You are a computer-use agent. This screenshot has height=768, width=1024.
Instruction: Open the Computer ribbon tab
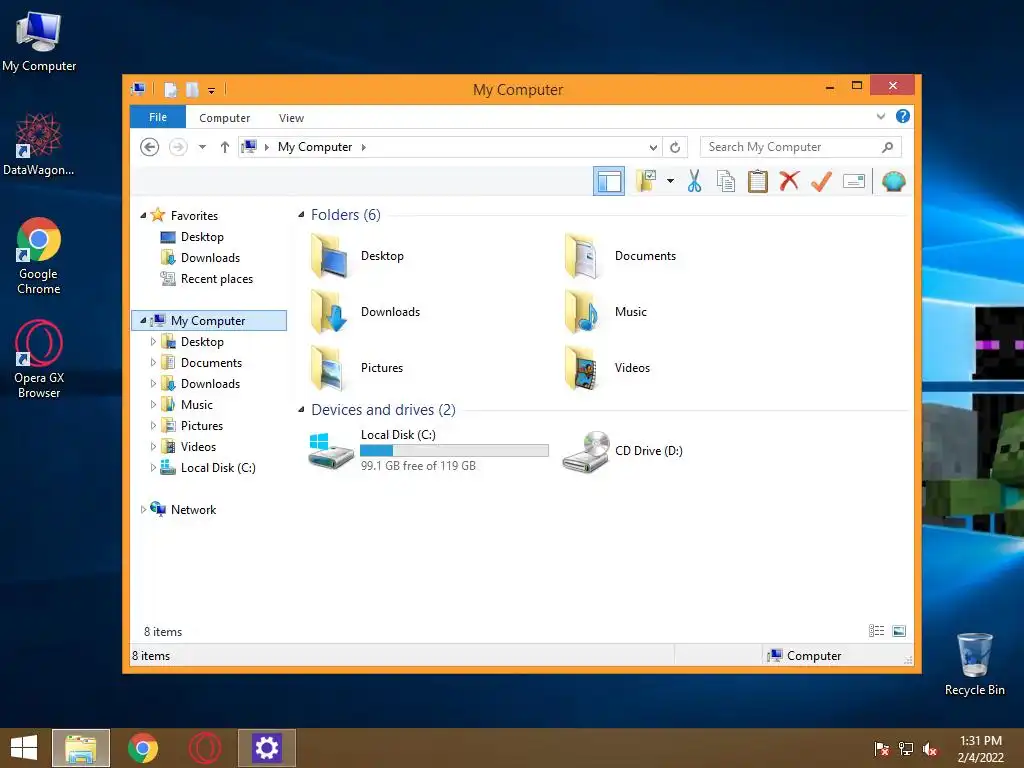(x=224, y=118)
